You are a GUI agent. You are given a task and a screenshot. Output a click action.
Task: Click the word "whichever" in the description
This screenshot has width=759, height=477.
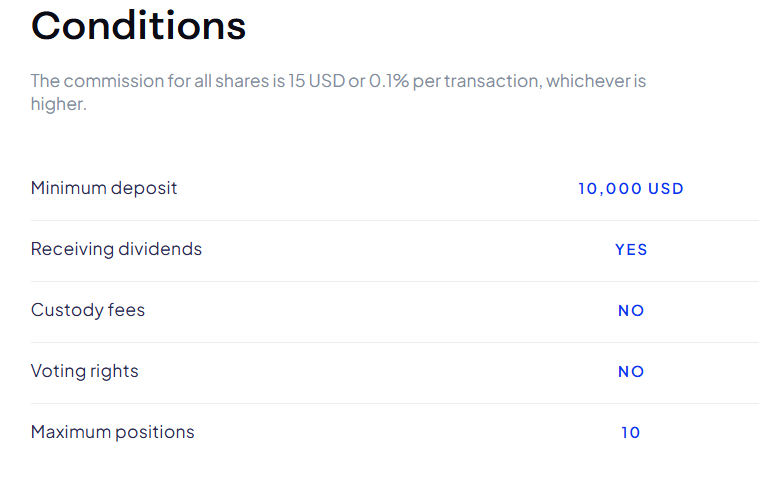(x=590, y=81)
